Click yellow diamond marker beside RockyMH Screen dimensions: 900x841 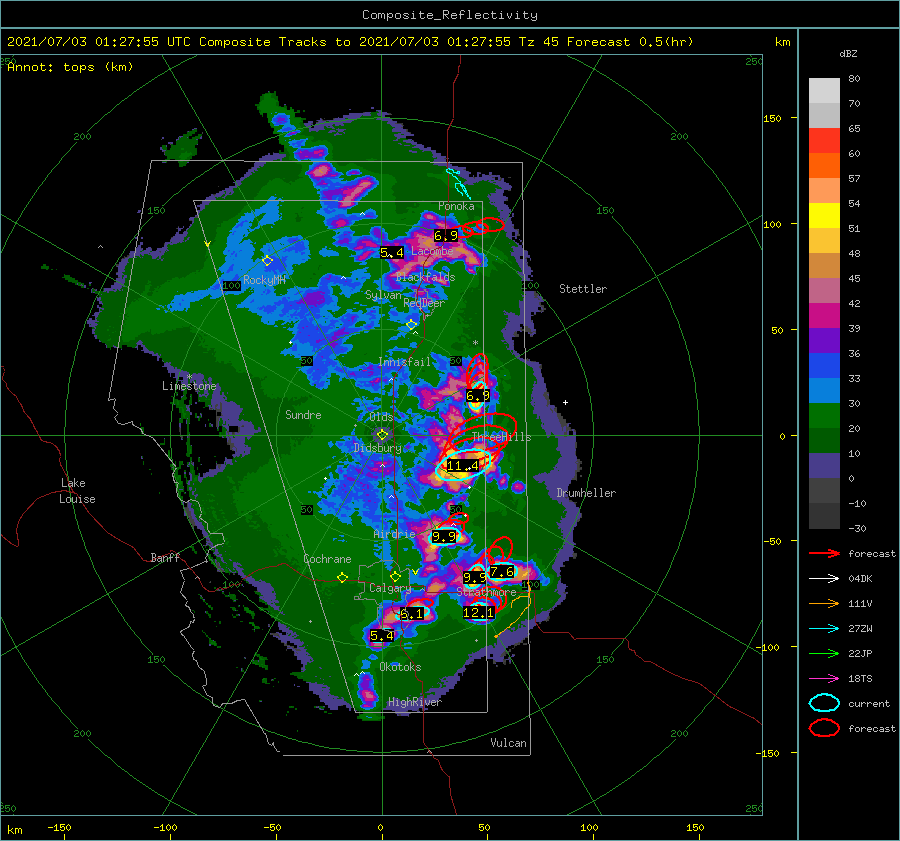[x=267, y=261]
